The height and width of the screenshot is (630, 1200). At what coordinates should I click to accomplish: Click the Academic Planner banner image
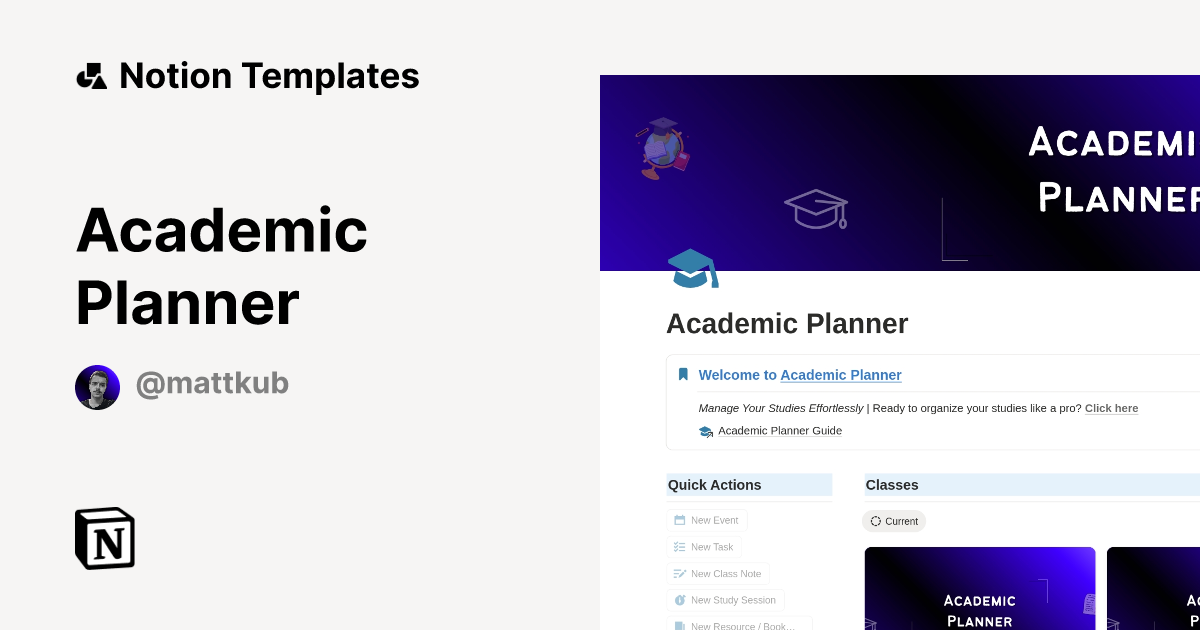click(900, 172)
